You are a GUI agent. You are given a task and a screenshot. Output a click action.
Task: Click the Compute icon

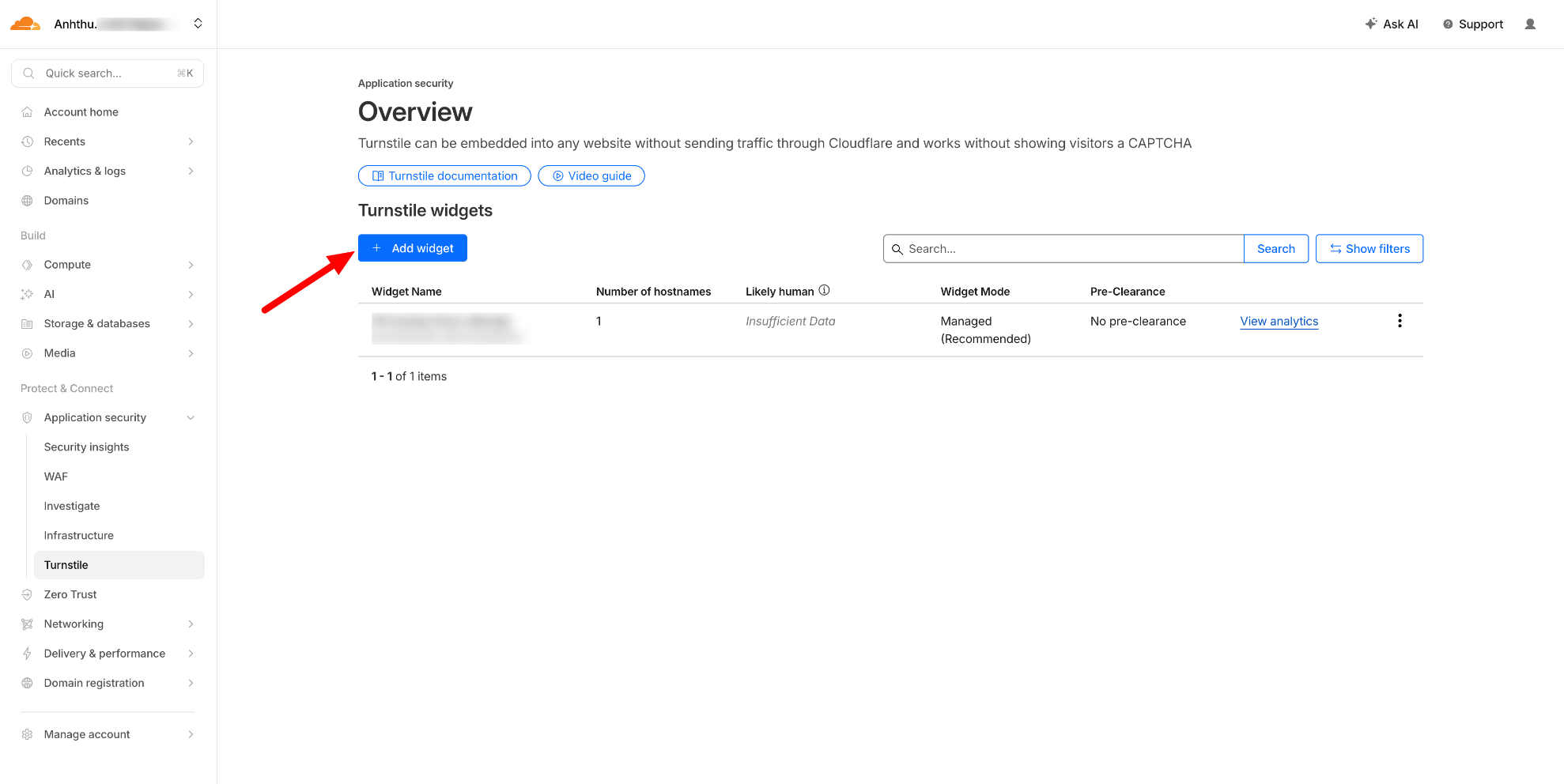(x=27, y=265)
